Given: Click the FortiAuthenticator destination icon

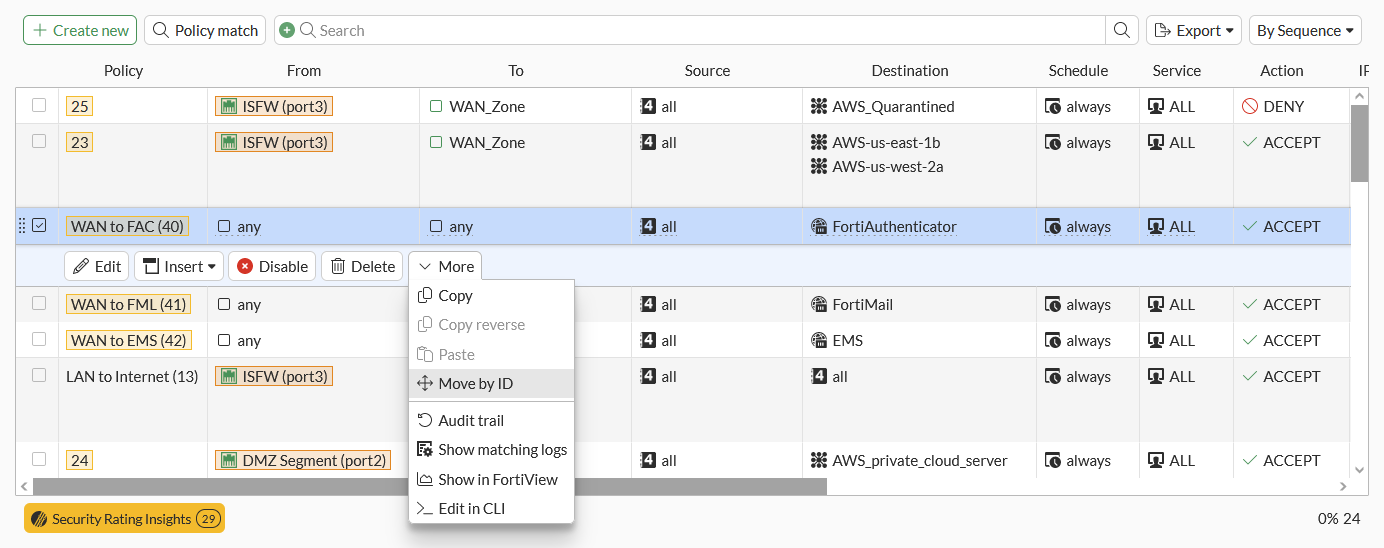Looking at the screenshot, I should point(819,227).
